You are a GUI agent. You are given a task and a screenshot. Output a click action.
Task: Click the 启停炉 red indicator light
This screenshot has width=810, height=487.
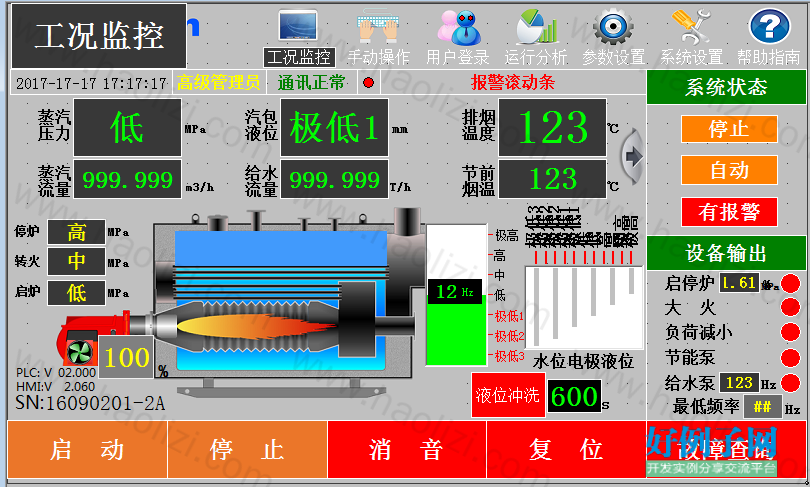coord(790,283)
